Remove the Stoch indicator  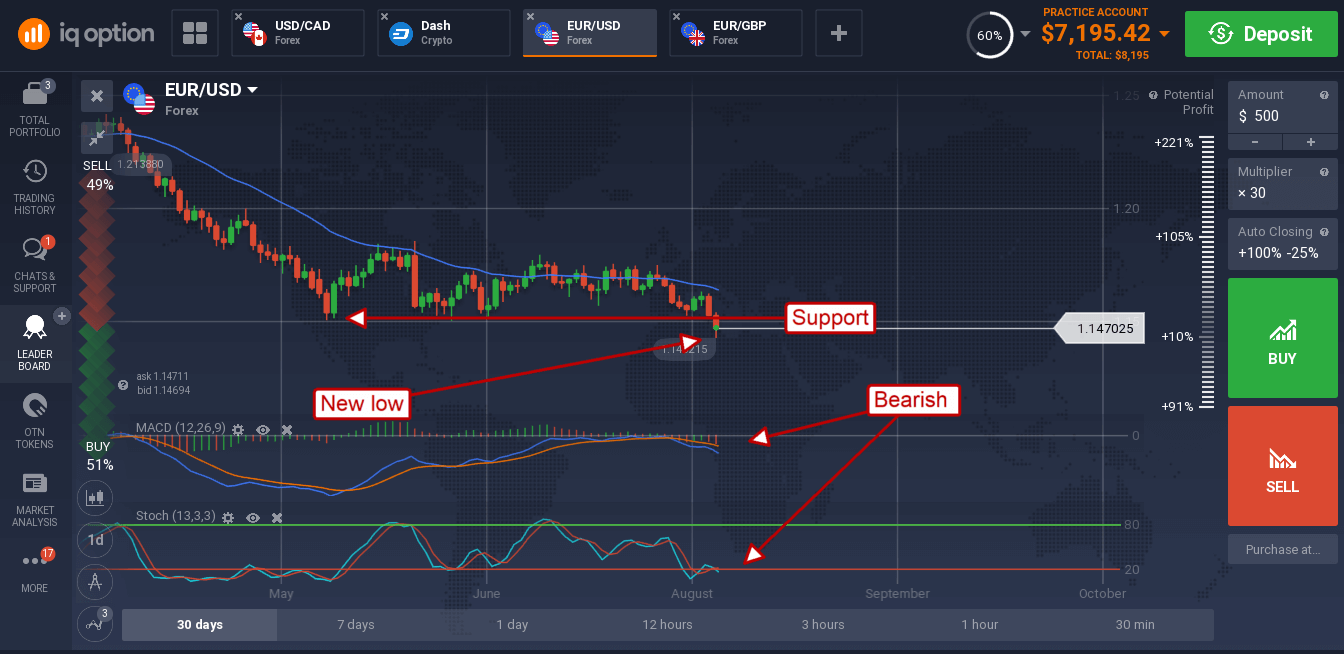[277, 517]
